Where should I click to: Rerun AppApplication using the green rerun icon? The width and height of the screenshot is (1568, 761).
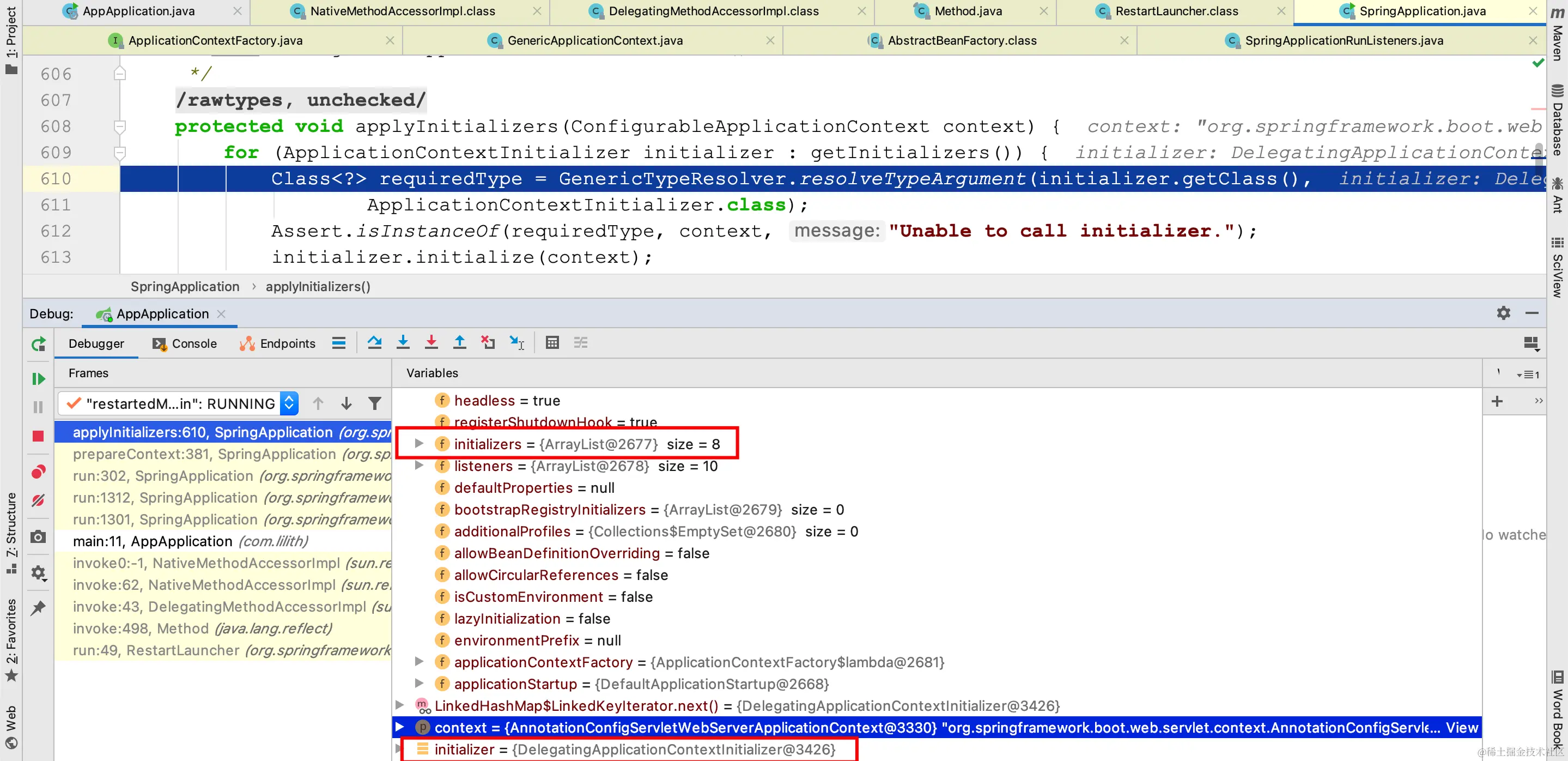[x=38, y=345]
